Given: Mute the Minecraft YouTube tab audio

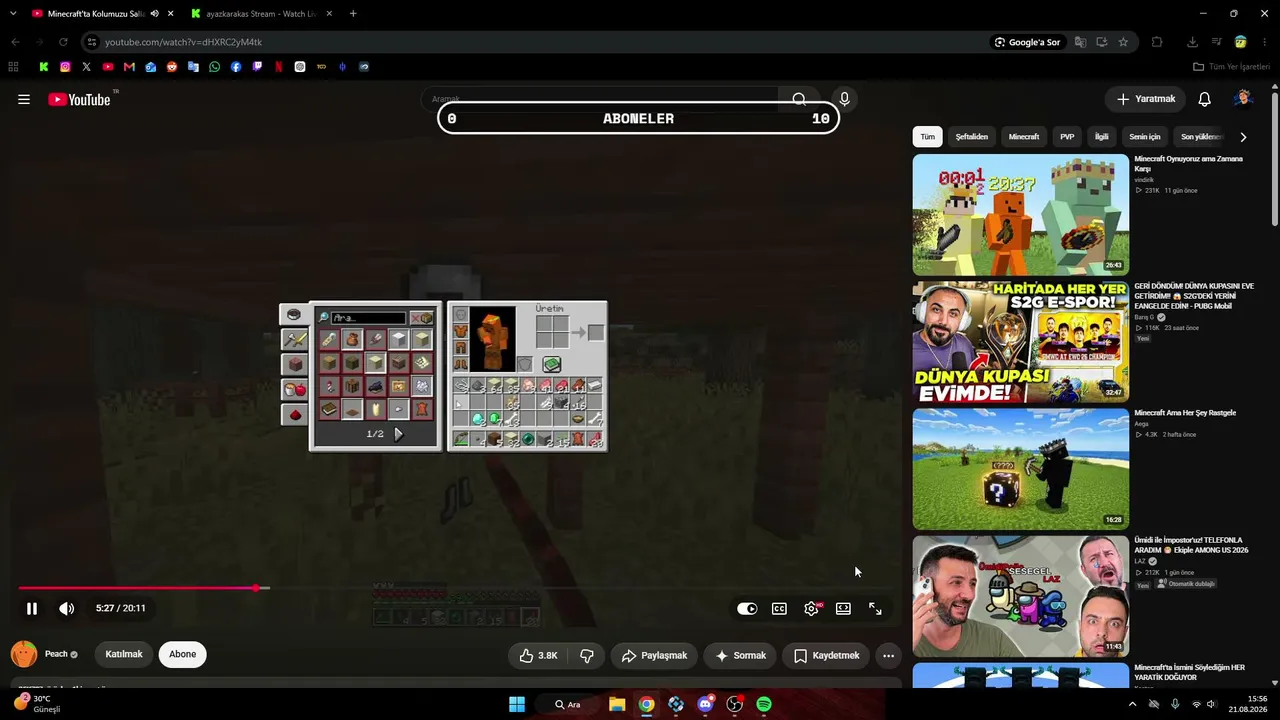Looking at the screenshot, I should point(154,14).
